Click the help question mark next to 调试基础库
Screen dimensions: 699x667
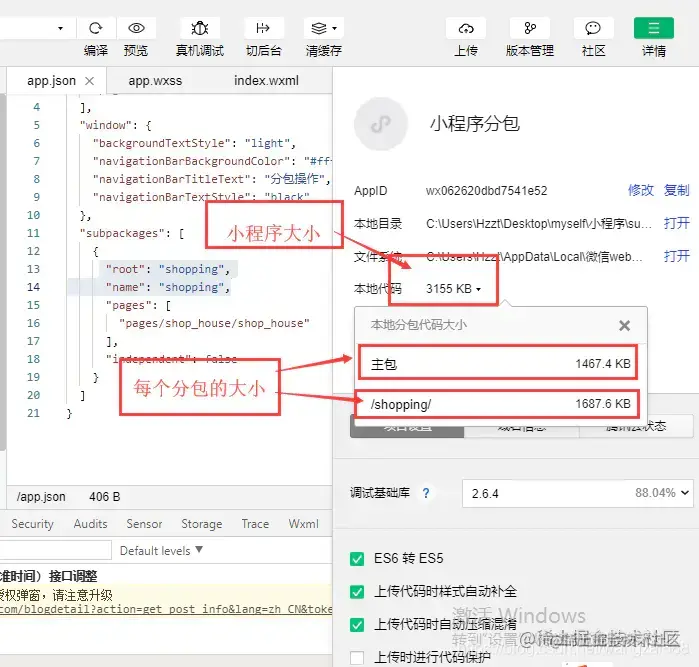[x=426, y=493]
